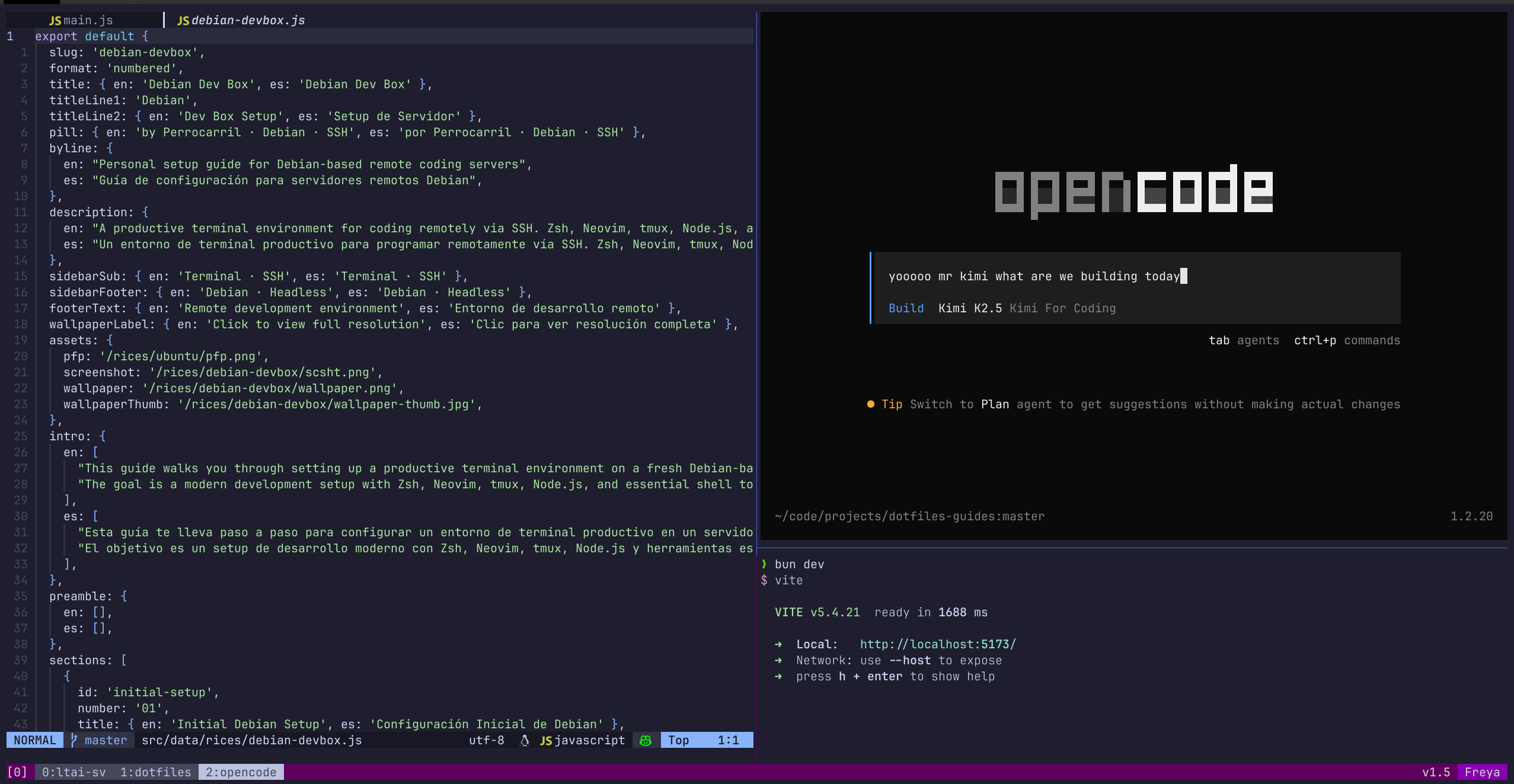Click the git branch icon in statusline
This screenshot has height=784, width=1514.
click(x=74, y=740)
